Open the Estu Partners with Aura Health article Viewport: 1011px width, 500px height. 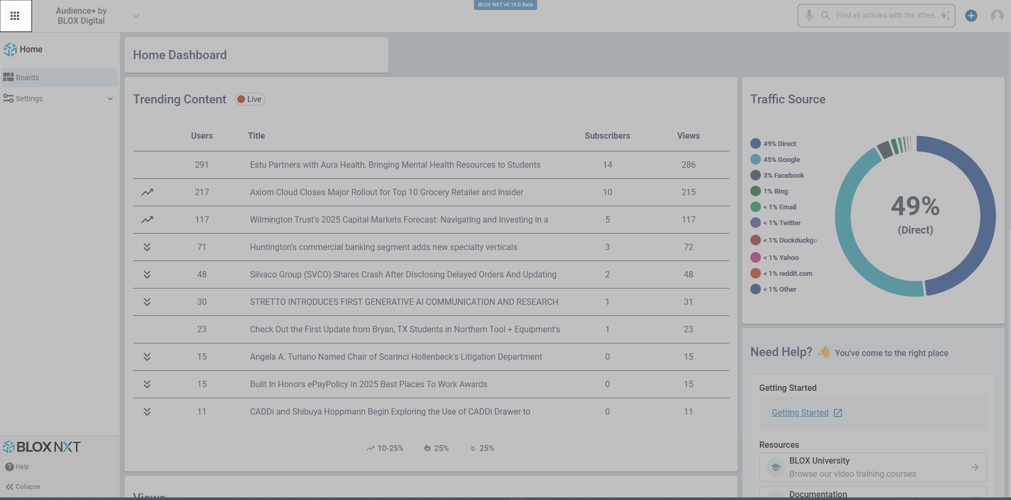[x=395, y=165]
